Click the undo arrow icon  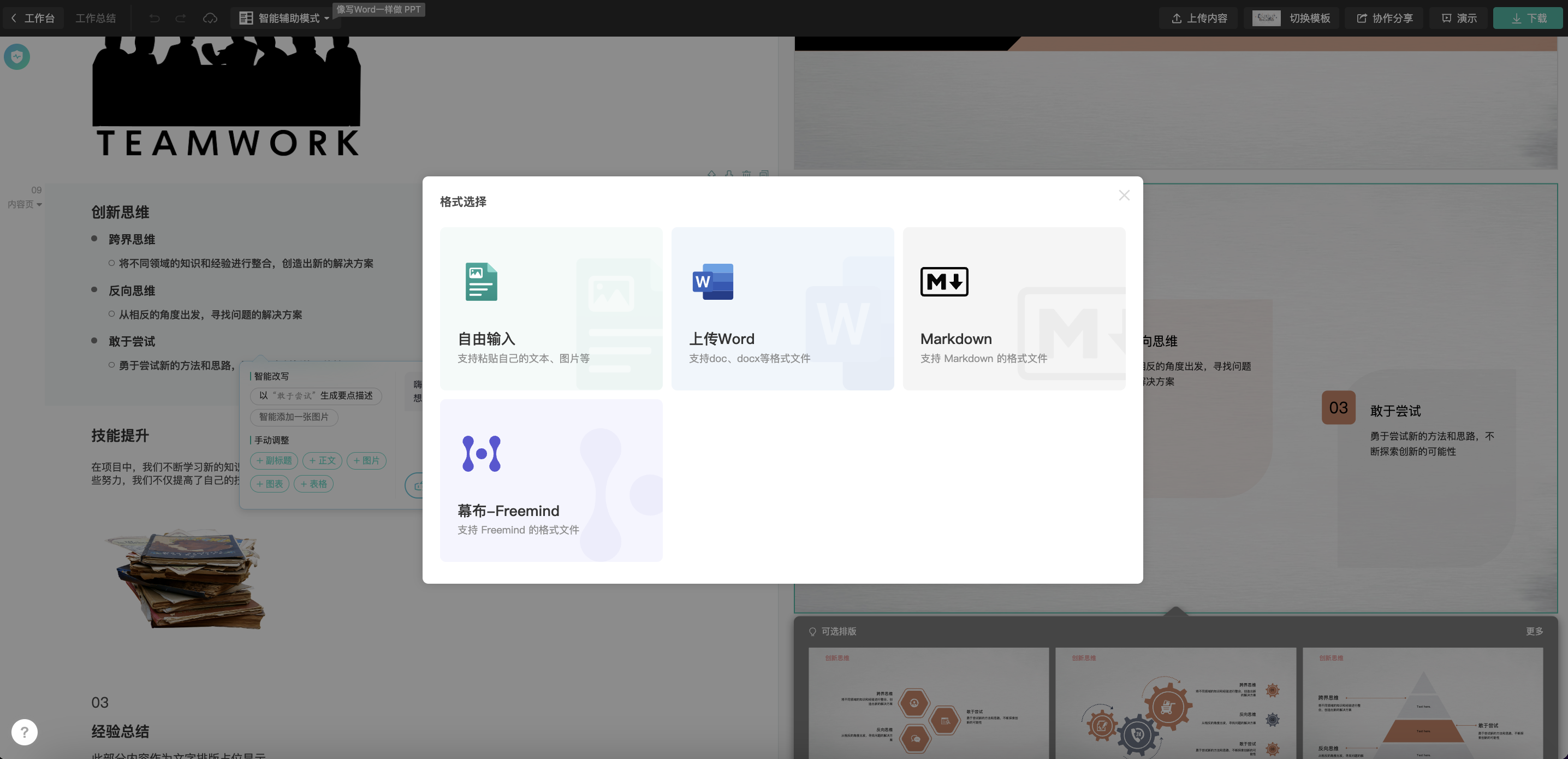click(x=155, y=18)
